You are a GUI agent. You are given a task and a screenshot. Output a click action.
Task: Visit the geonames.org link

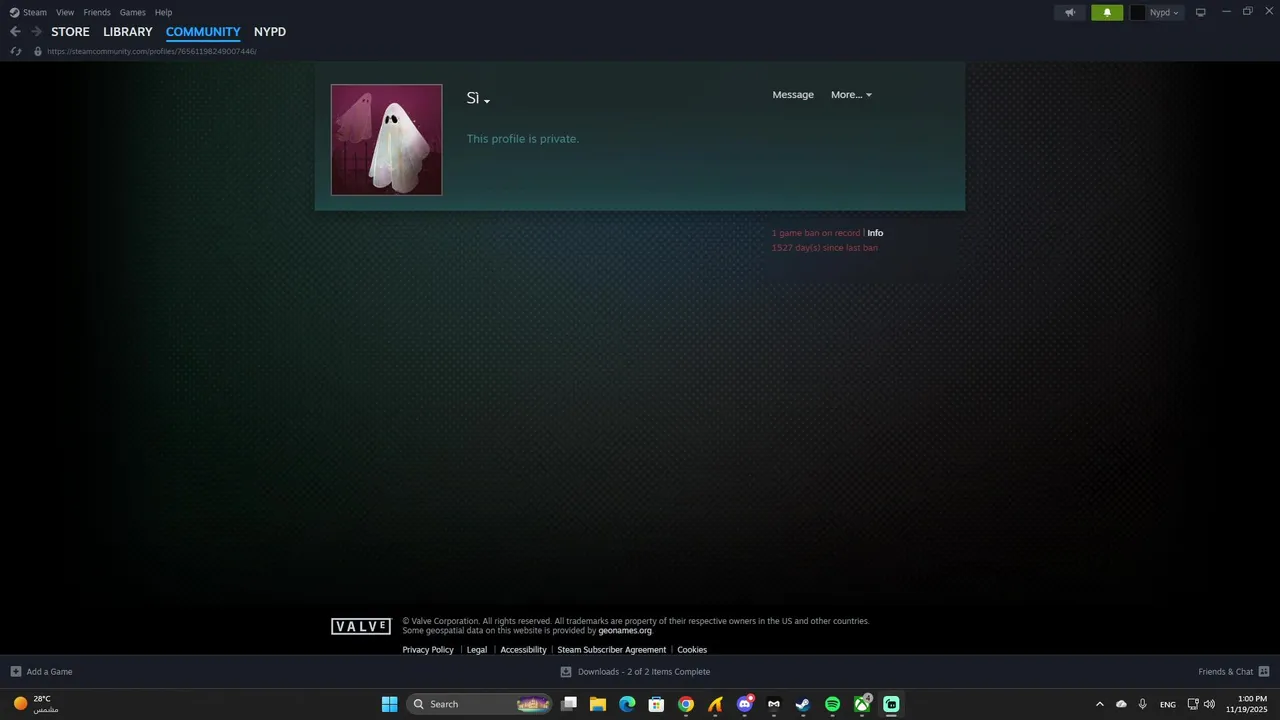coord(625,631)
